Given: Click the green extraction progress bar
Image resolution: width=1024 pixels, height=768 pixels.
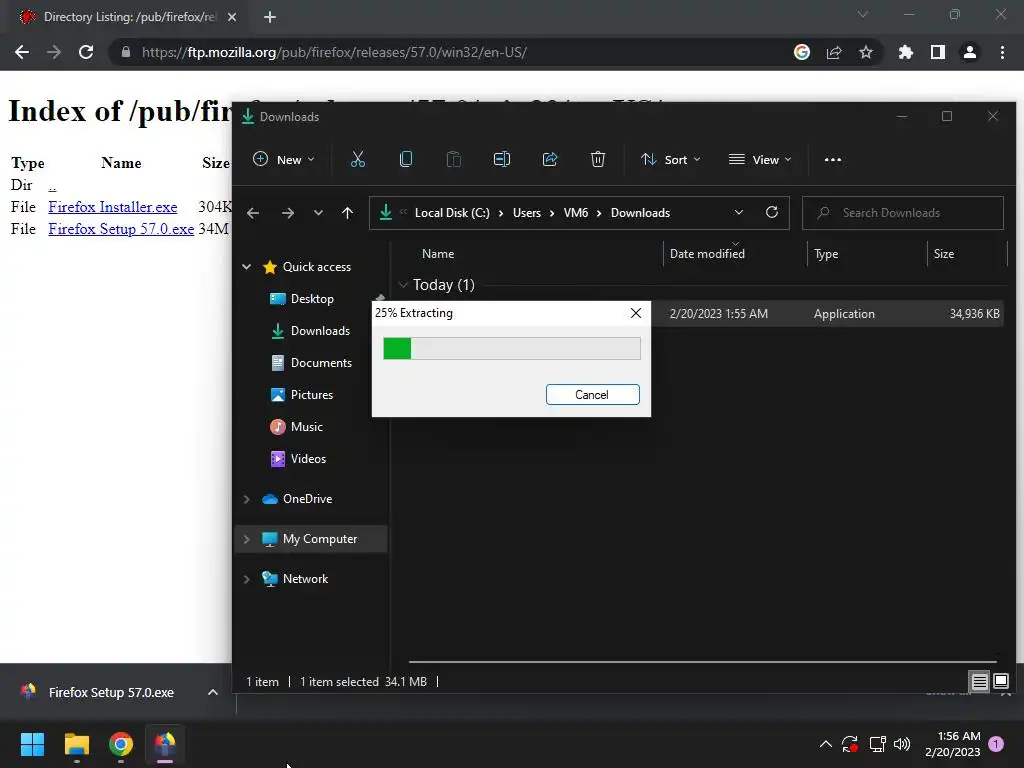Looking at the screenshot, I should (512, 349).
